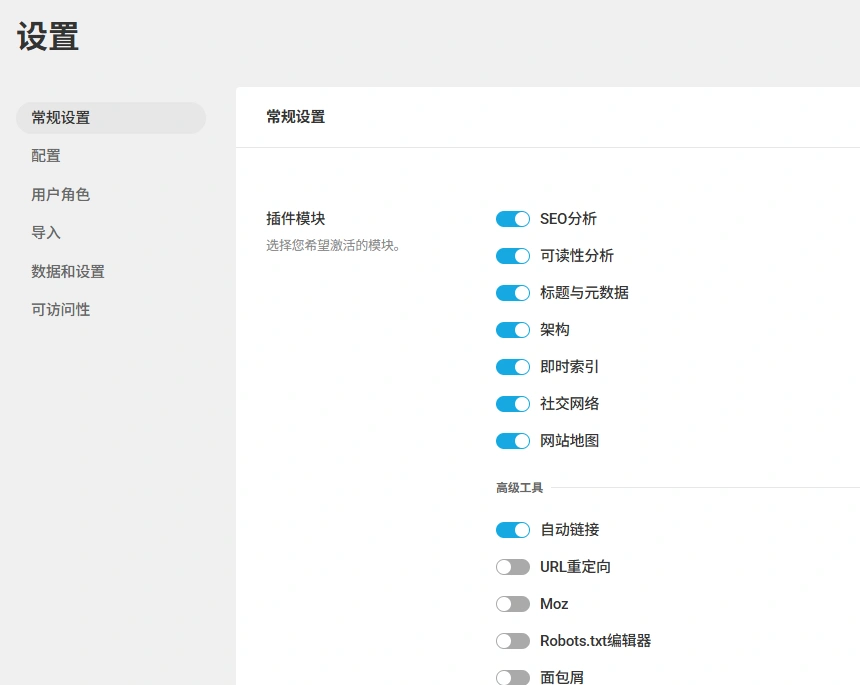Open 数据和设置

tap(67, 271)
